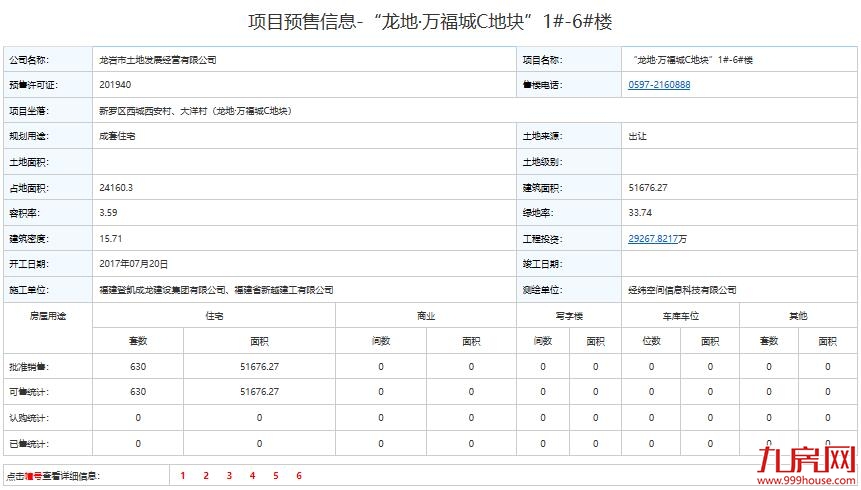Click the 已售统计 row label

click(29, 444)
